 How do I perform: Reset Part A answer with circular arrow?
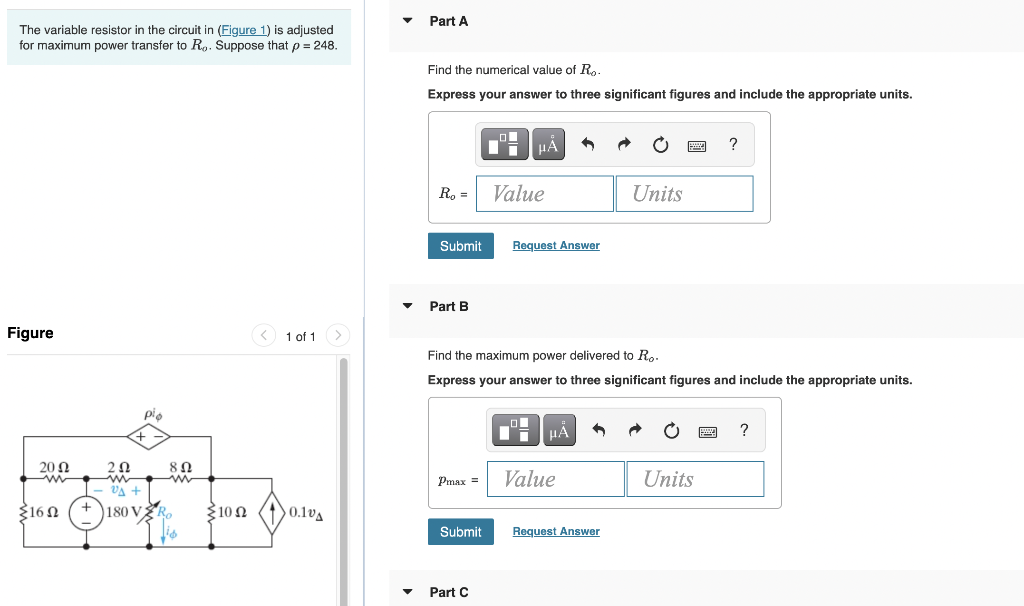point(660,144)
